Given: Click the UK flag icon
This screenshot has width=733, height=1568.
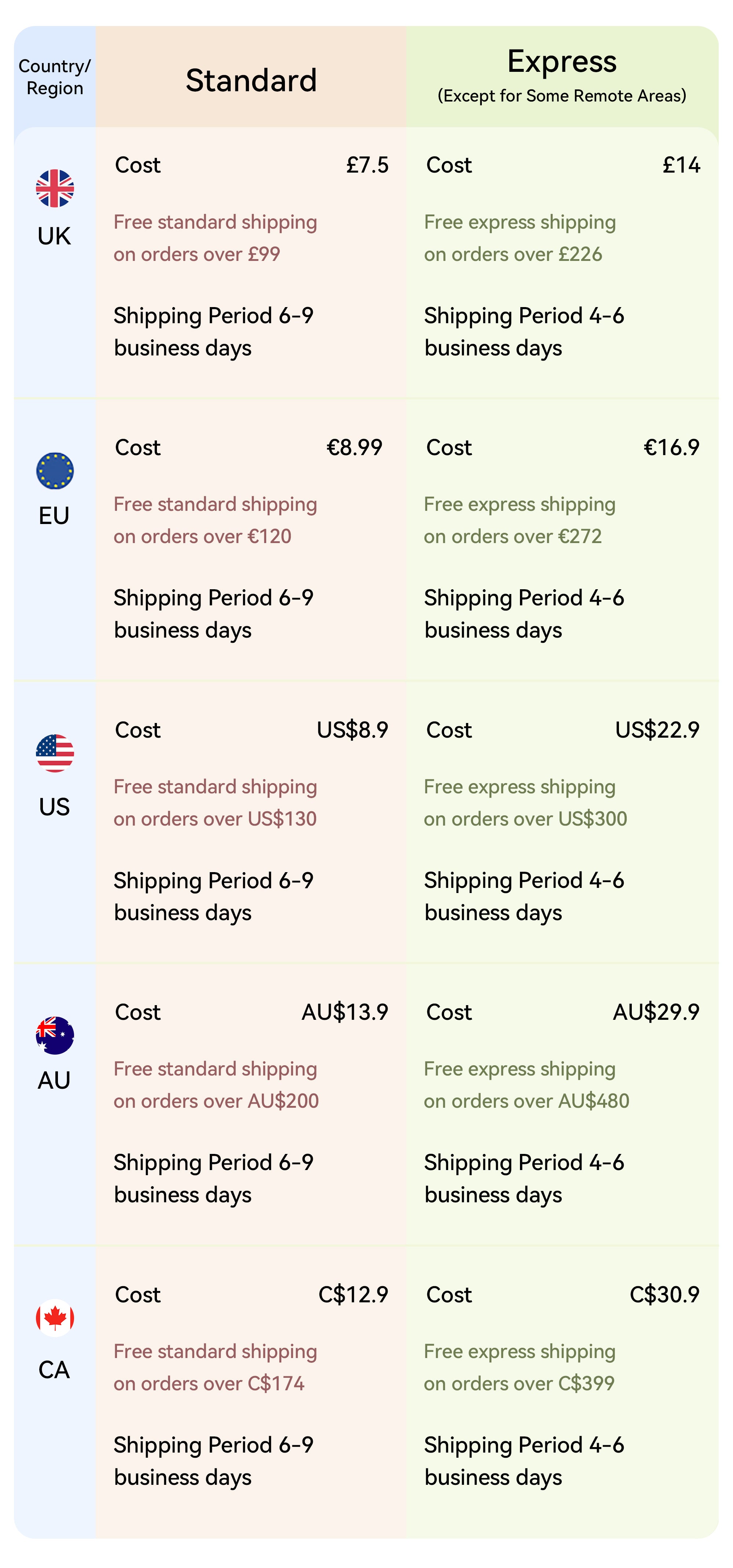Looking at the screenshot, I should (55, 188).
